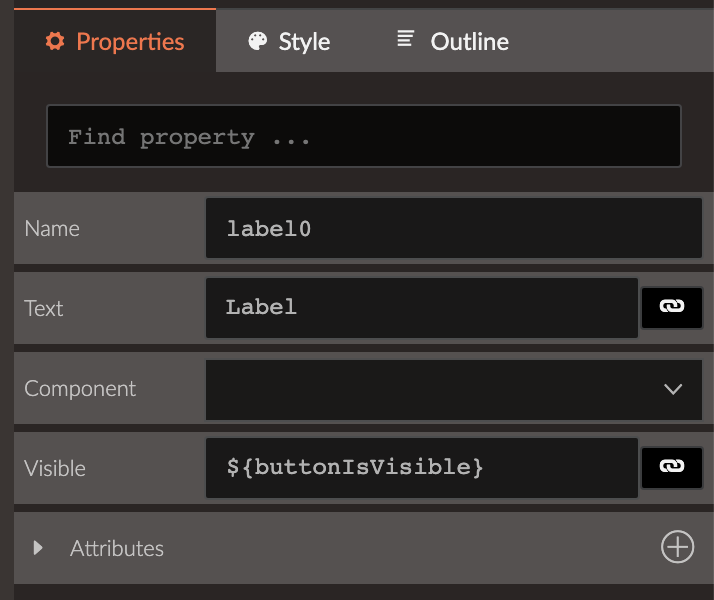Screen dimensions: 714x600
Task: Open the Component dropdown chevron
Action: point(673,389)
